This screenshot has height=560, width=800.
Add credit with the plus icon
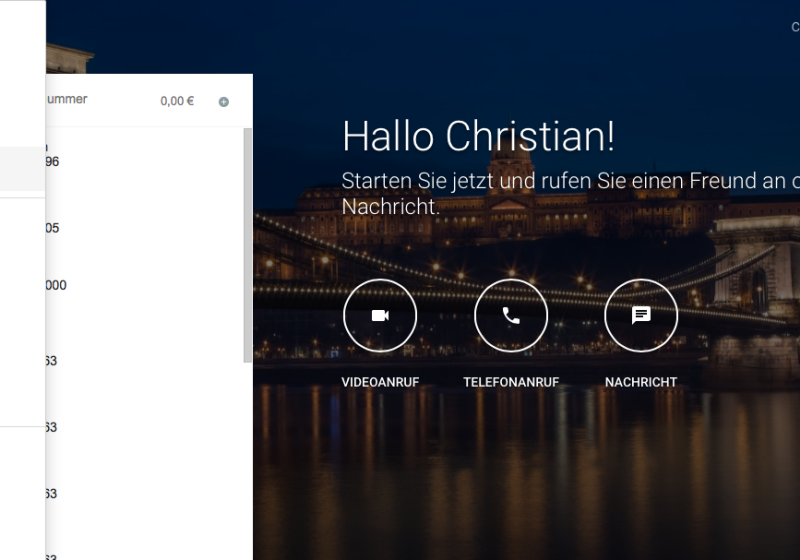coord(223,102)
